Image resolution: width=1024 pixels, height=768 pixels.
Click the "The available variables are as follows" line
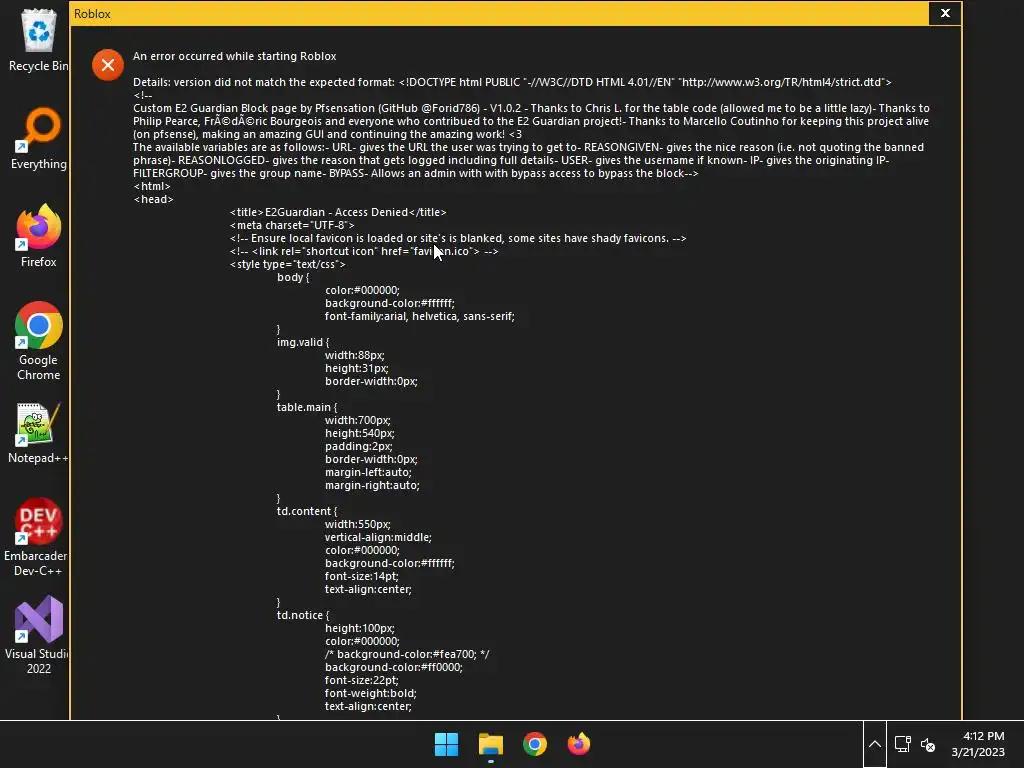click(528, 148)
